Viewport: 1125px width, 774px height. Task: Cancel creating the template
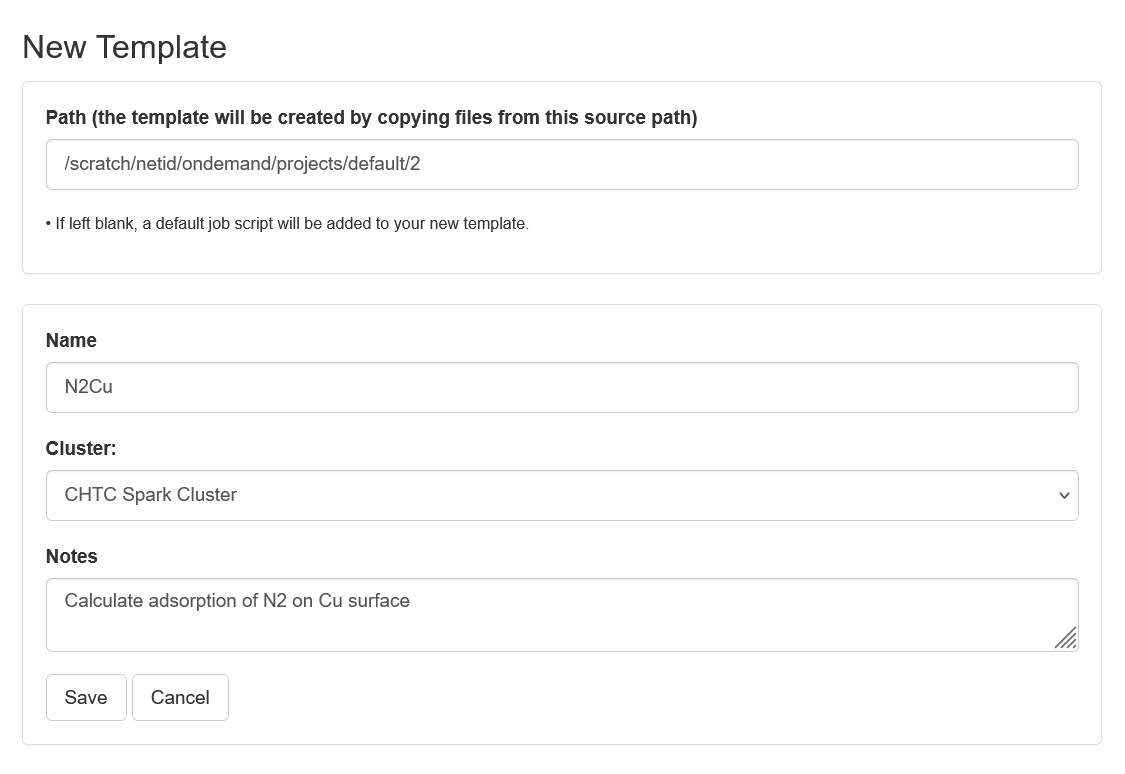click(x=180, y=698)
